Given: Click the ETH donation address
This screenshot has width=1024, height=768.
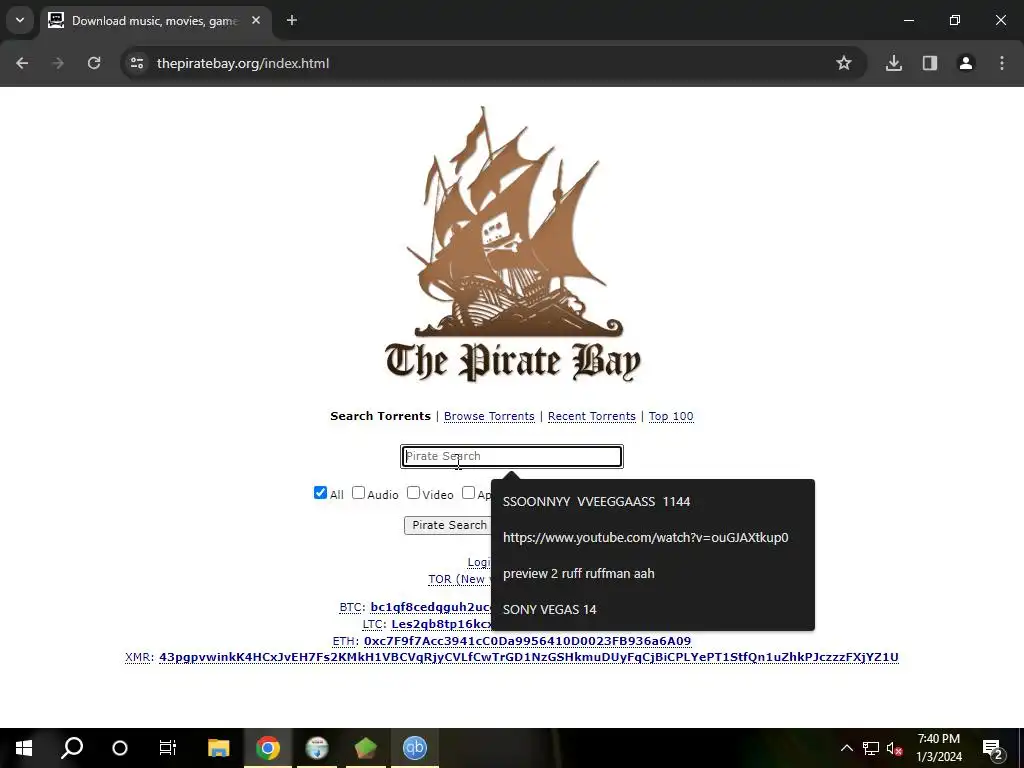Looking at the screenshot, I should [x=527, y=641].
